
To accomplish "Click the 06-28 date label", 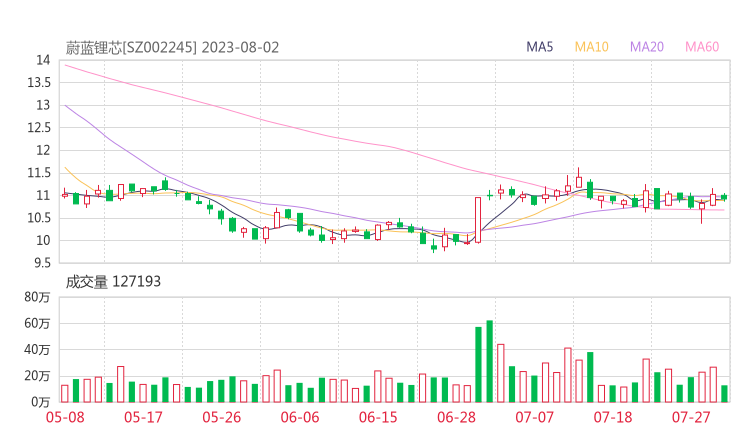I will [456, 417].
